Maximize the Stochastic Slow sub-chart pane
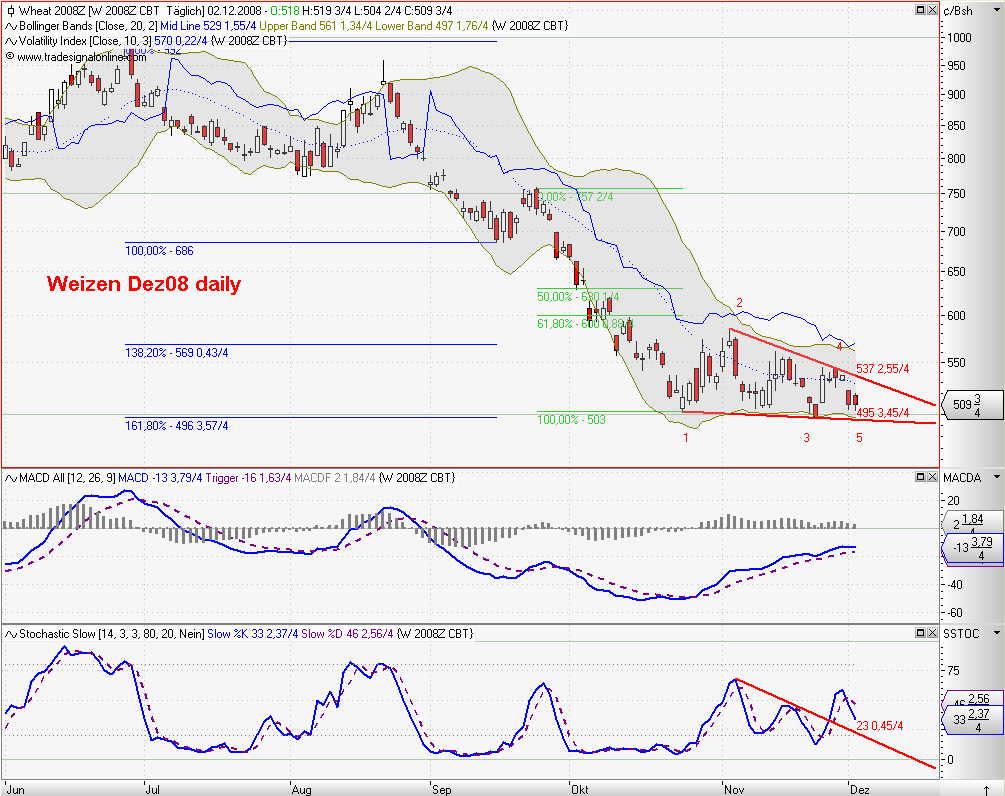The height and width of the screenshot is (796, 1005). (x=920, y=633)
